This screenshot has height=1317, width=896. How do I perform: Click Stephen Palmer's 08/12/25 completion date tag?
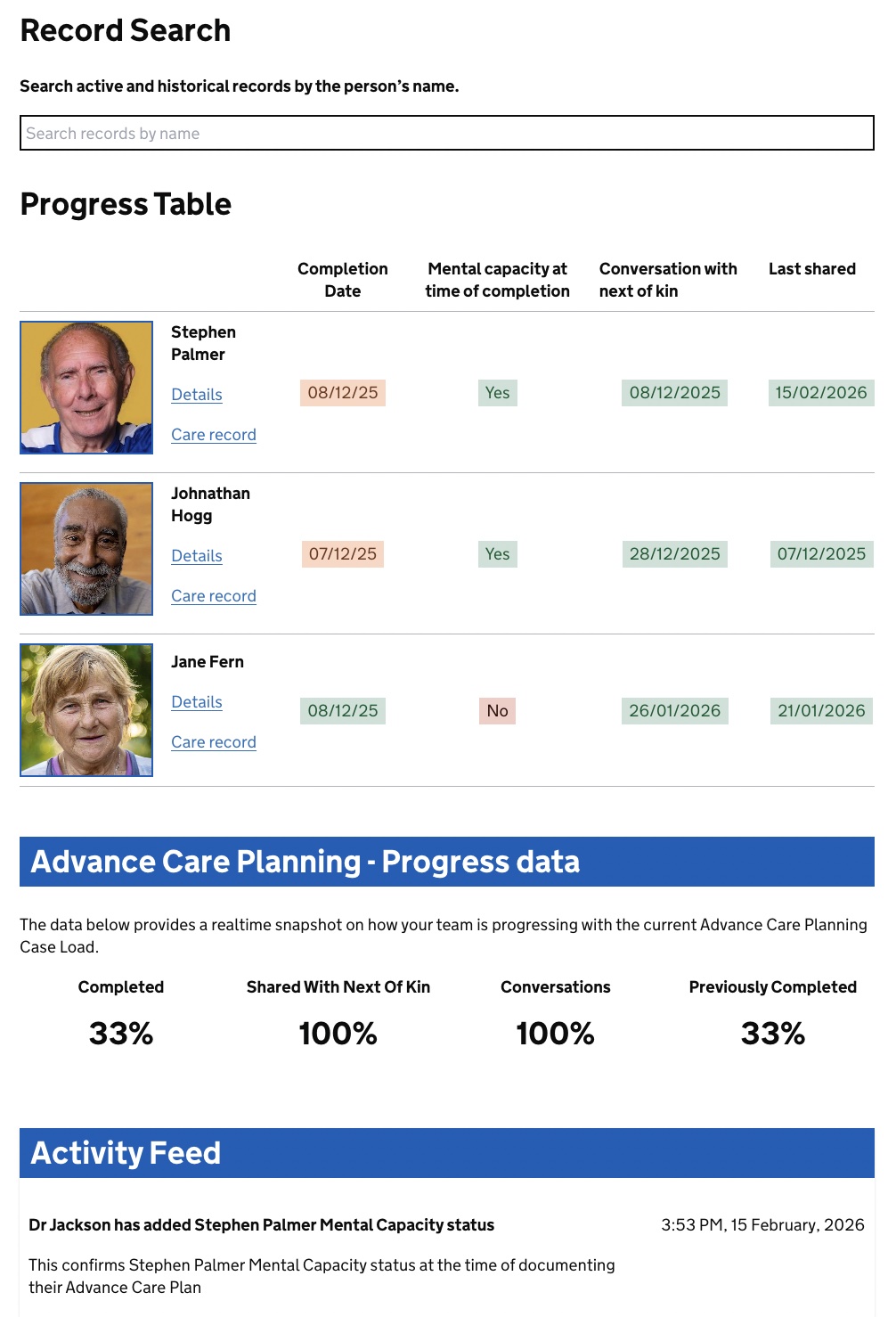[343, 393]
